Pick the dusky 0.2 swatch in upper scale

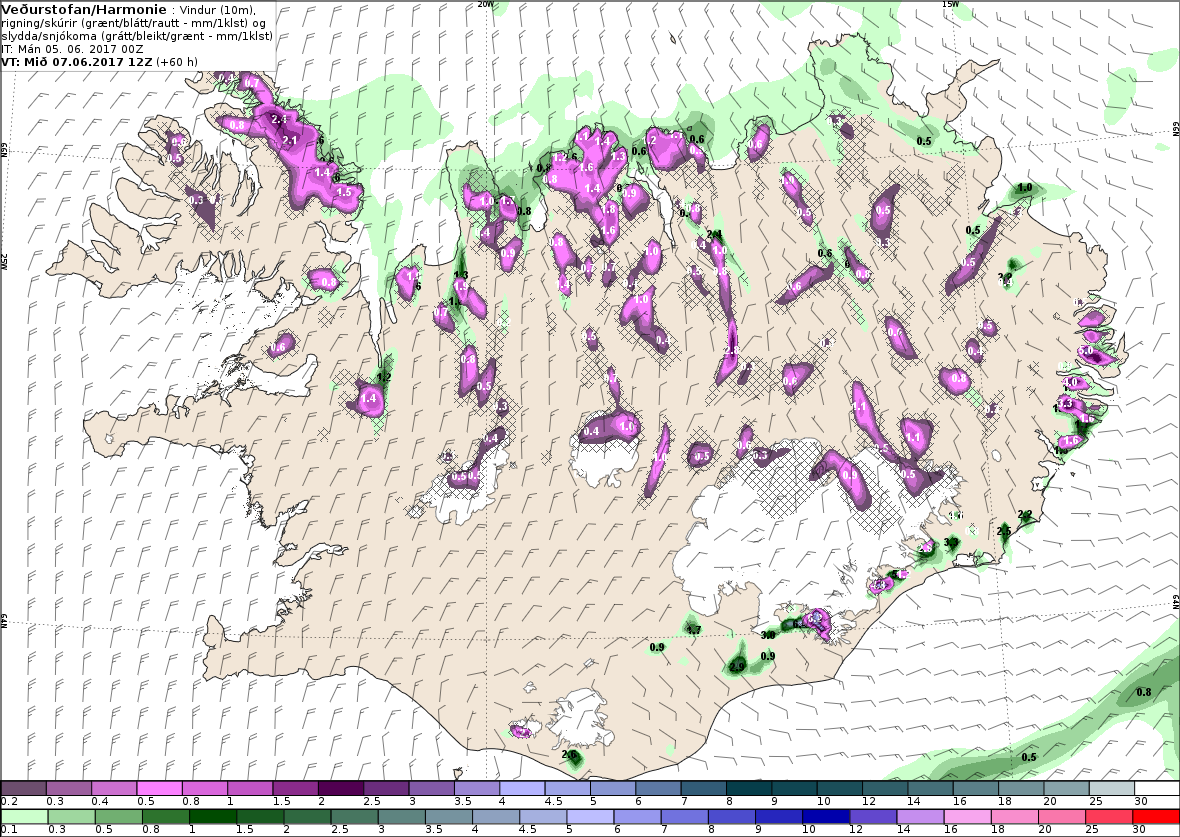24,788
